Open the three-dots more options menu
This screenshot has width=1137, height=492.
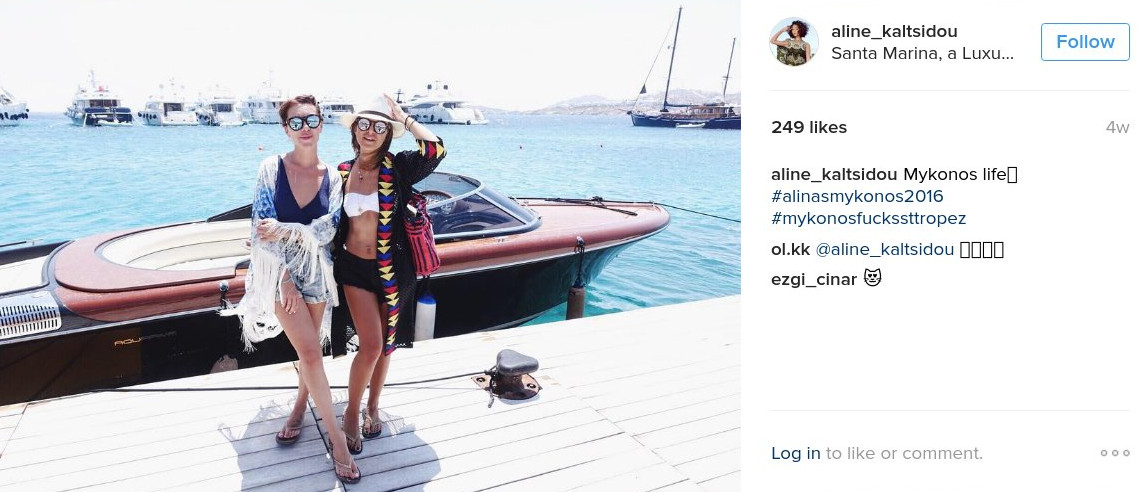click(x=1115, y=453)
